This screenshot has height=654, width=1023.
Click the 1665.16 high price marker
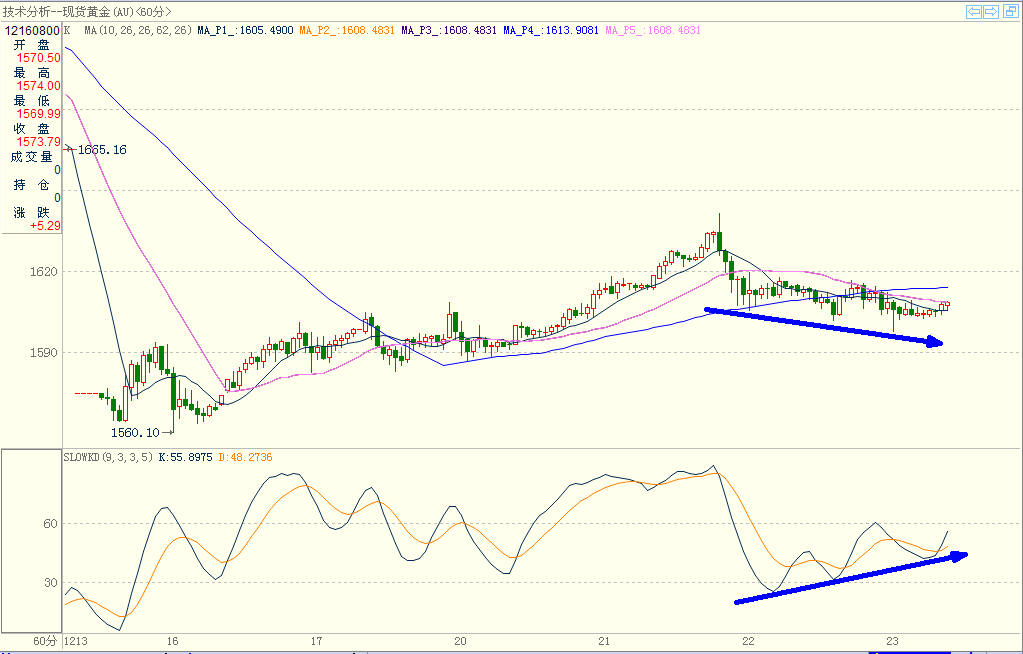pyautogui.click(x=102, y=150)
